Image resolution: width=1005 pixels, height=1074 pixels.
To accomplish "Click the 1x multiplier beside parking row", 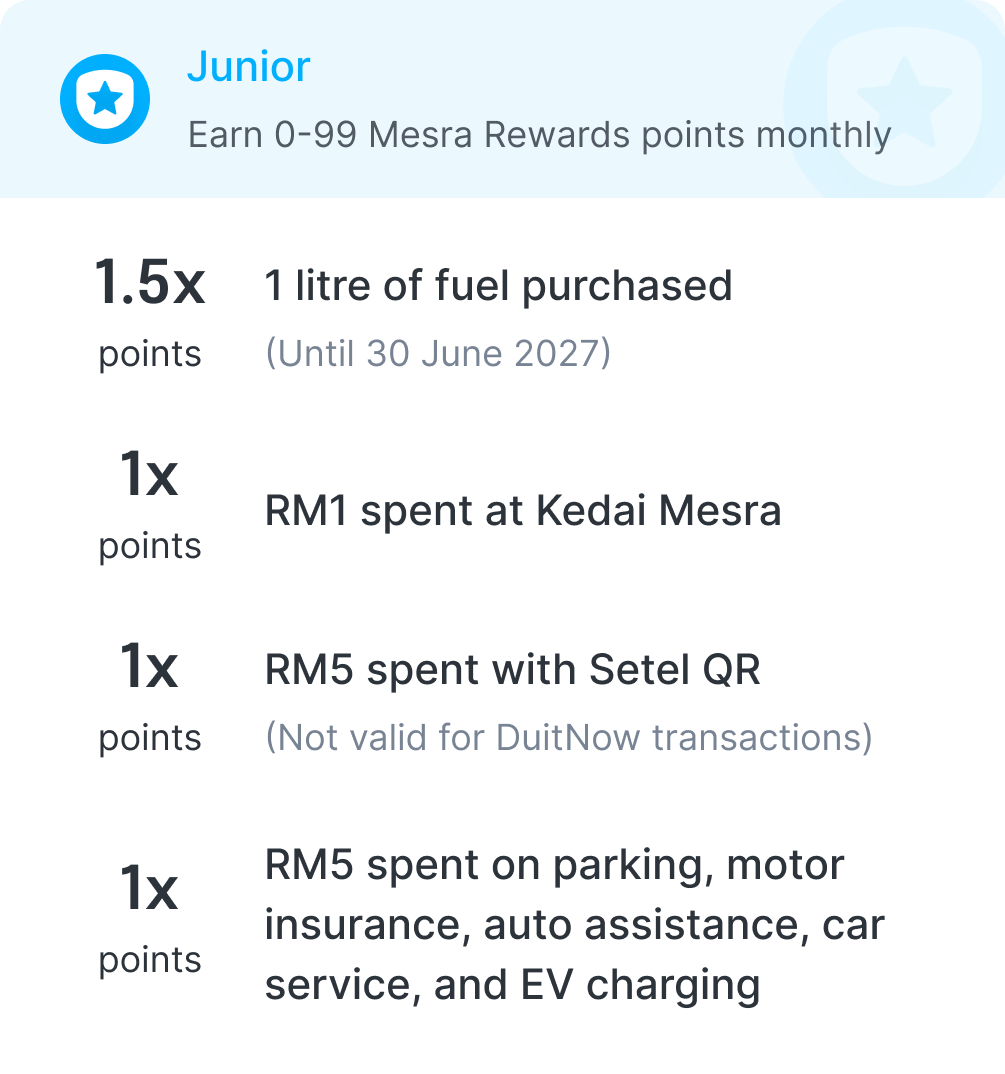I will tap(149, 888).
